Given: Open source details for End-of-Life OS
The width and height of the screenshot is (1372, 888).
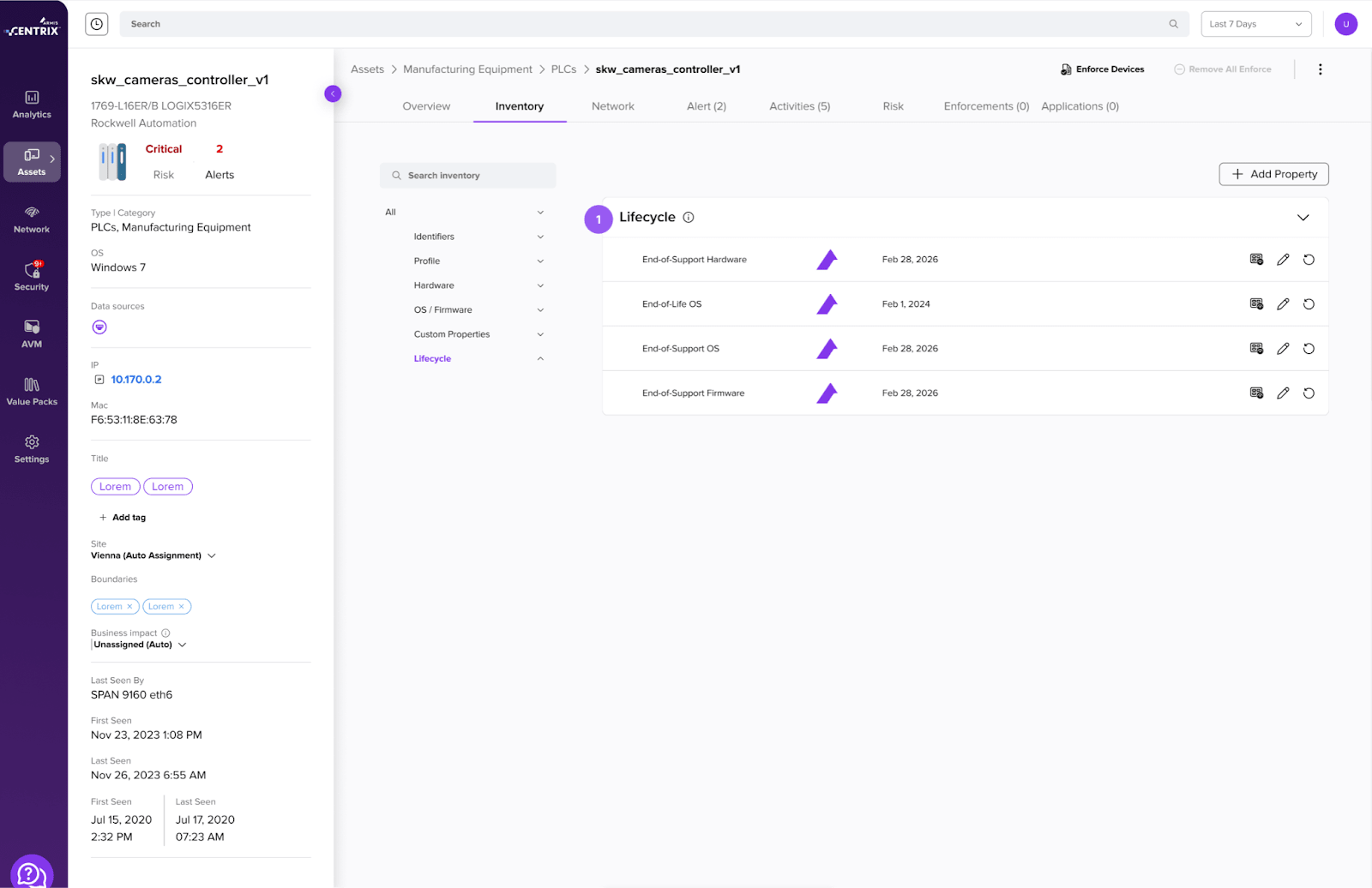Looking at the screenshot, I should [x=1256, y=304].
